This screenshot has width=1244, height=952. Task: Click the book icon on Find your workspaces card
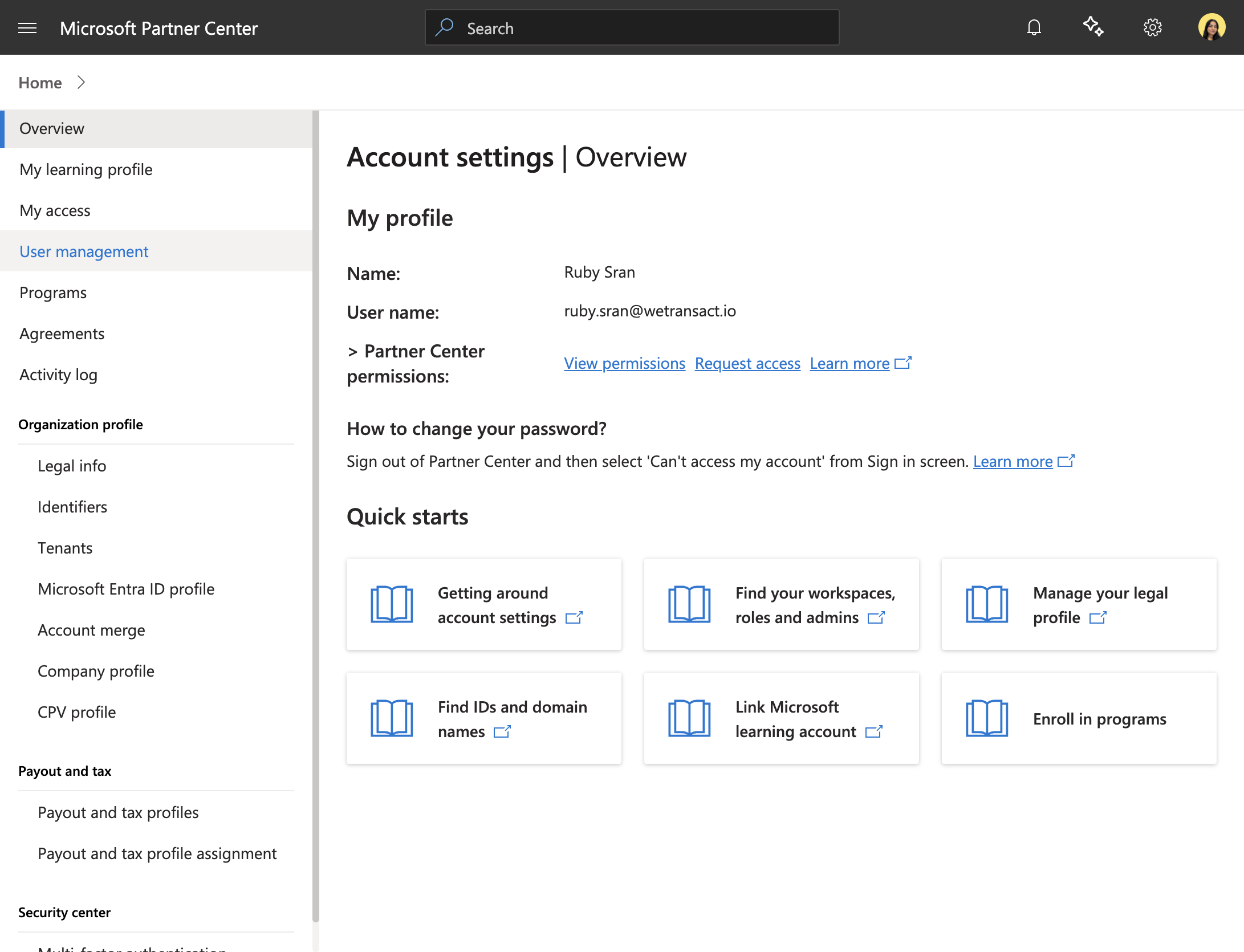pos(689,604)
